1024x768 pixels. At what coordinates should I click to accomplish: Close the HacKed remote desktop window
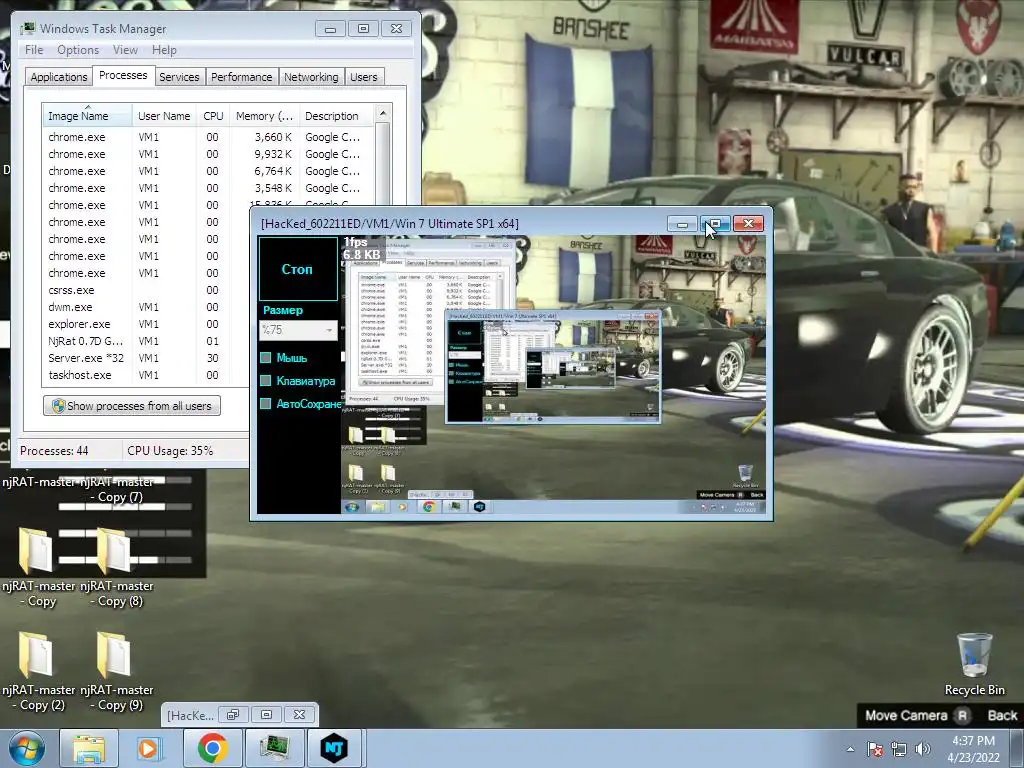pos(748,224)
